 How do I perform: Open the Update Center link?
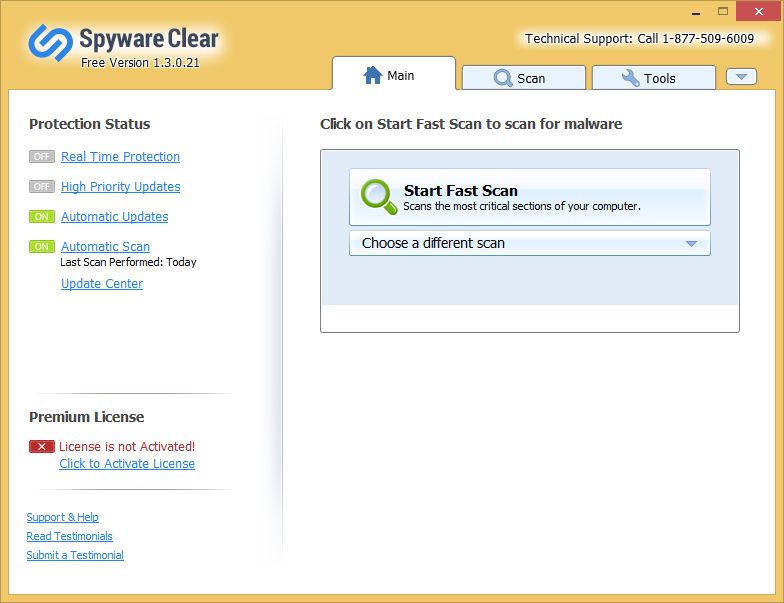point(102,284)
